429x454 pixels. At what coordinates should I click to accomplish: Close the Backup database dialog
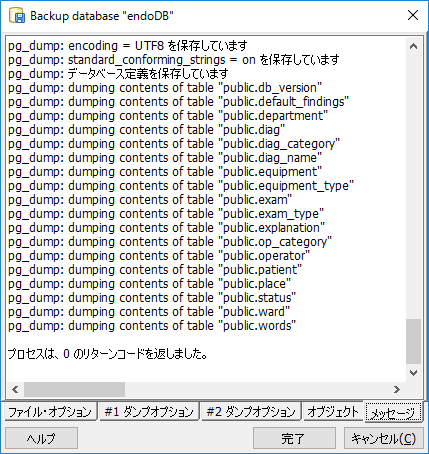tap(413, 15)
